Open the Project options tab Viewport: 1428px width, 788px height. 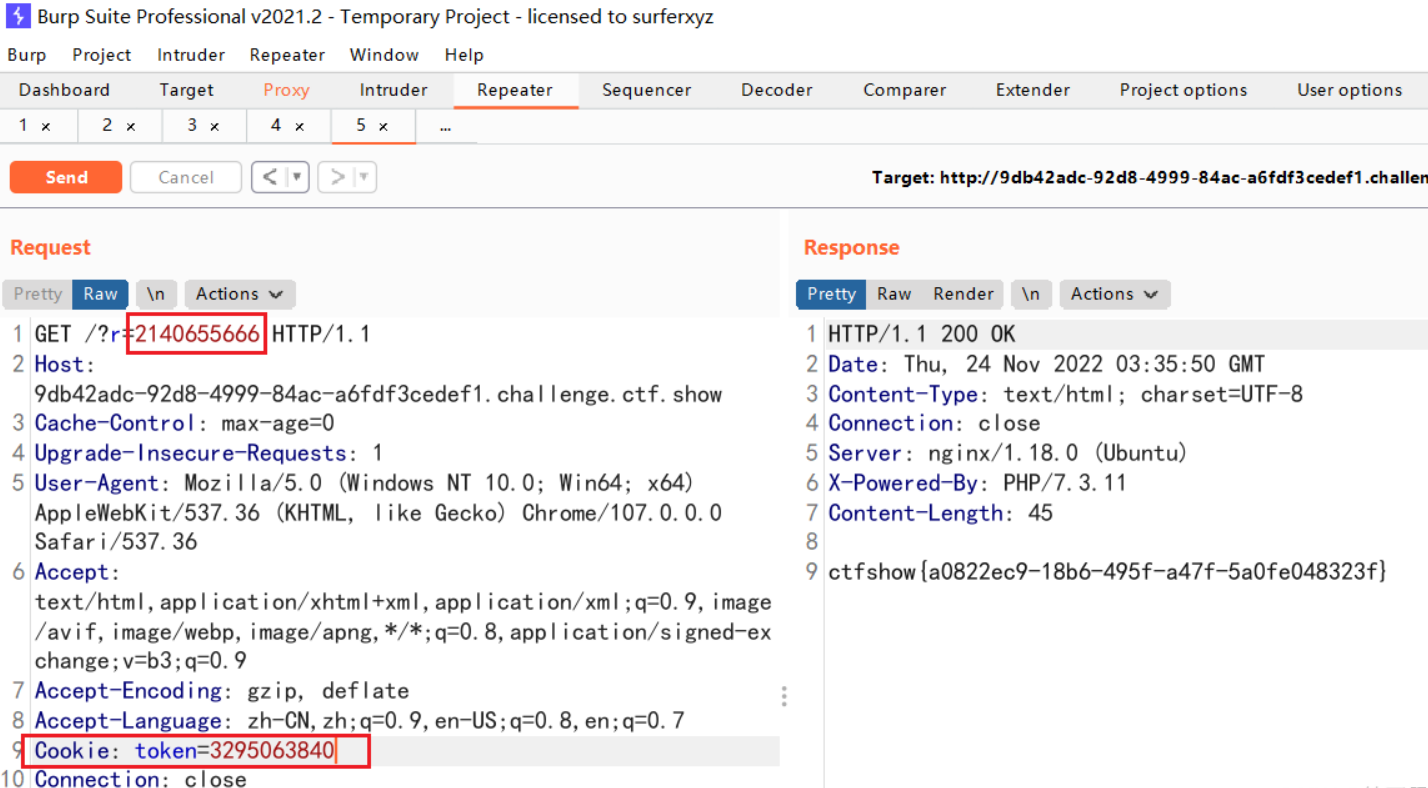1183,90
